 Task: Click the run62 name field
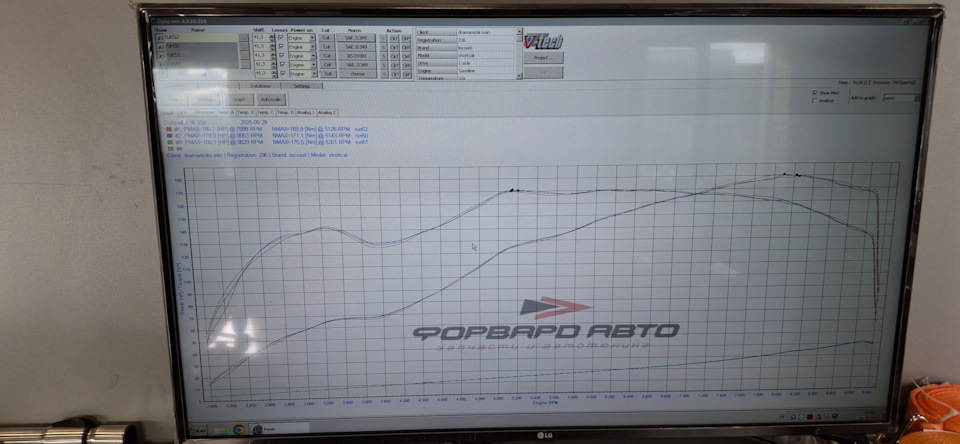click(x=201, y=37)
